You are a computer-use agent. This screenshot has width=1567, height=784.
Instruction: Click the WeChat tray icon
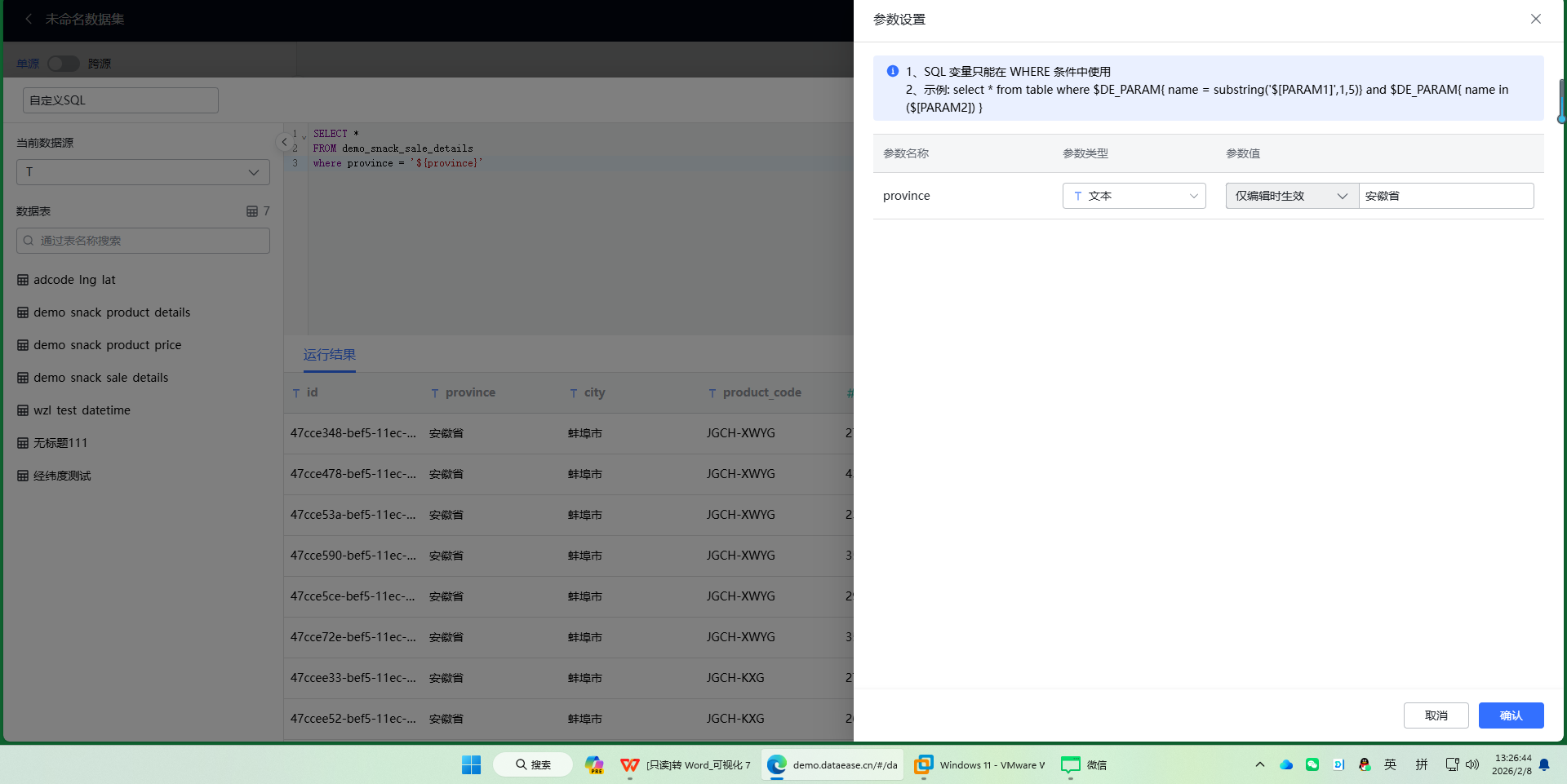(x=1312, y=764)
